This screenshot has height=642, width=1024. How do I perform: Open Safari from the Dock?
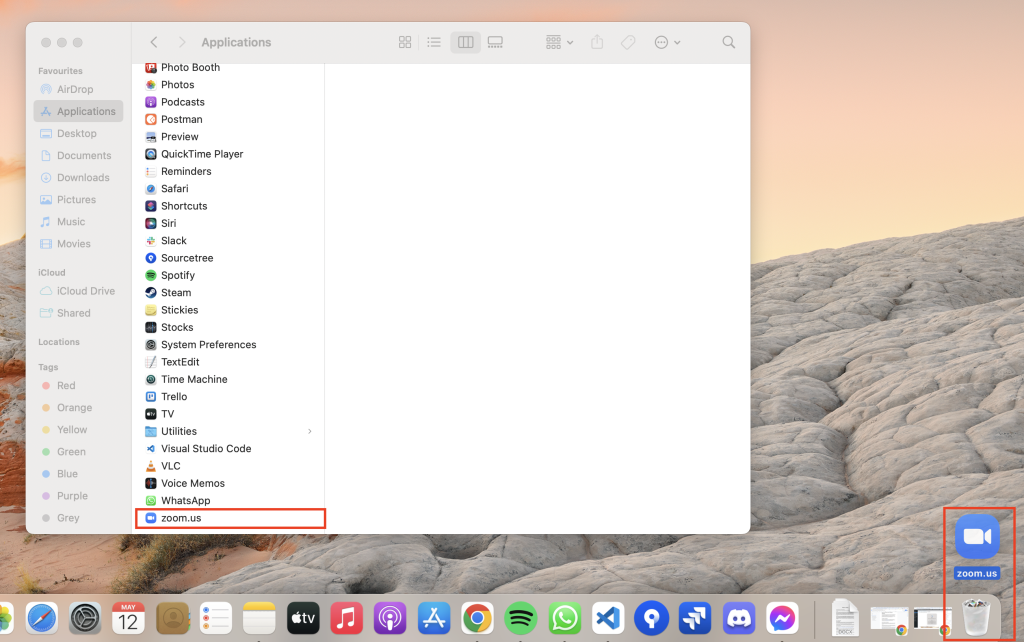[x=41, y=618]
